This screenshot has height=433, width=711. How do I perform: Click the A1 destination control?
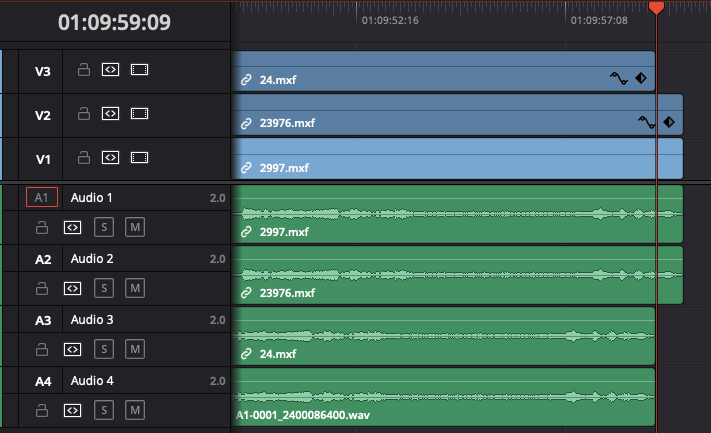42,197
